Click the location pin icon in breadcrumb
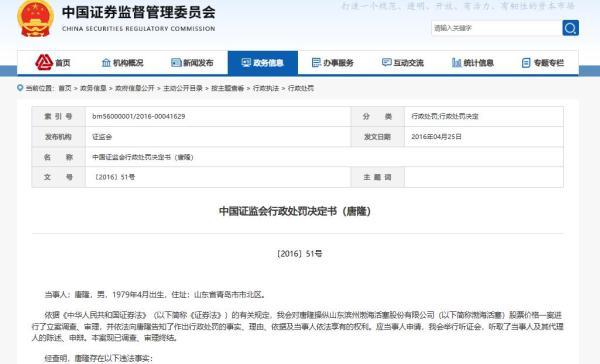The image size is (600, 364). click(x=20, y=88)
